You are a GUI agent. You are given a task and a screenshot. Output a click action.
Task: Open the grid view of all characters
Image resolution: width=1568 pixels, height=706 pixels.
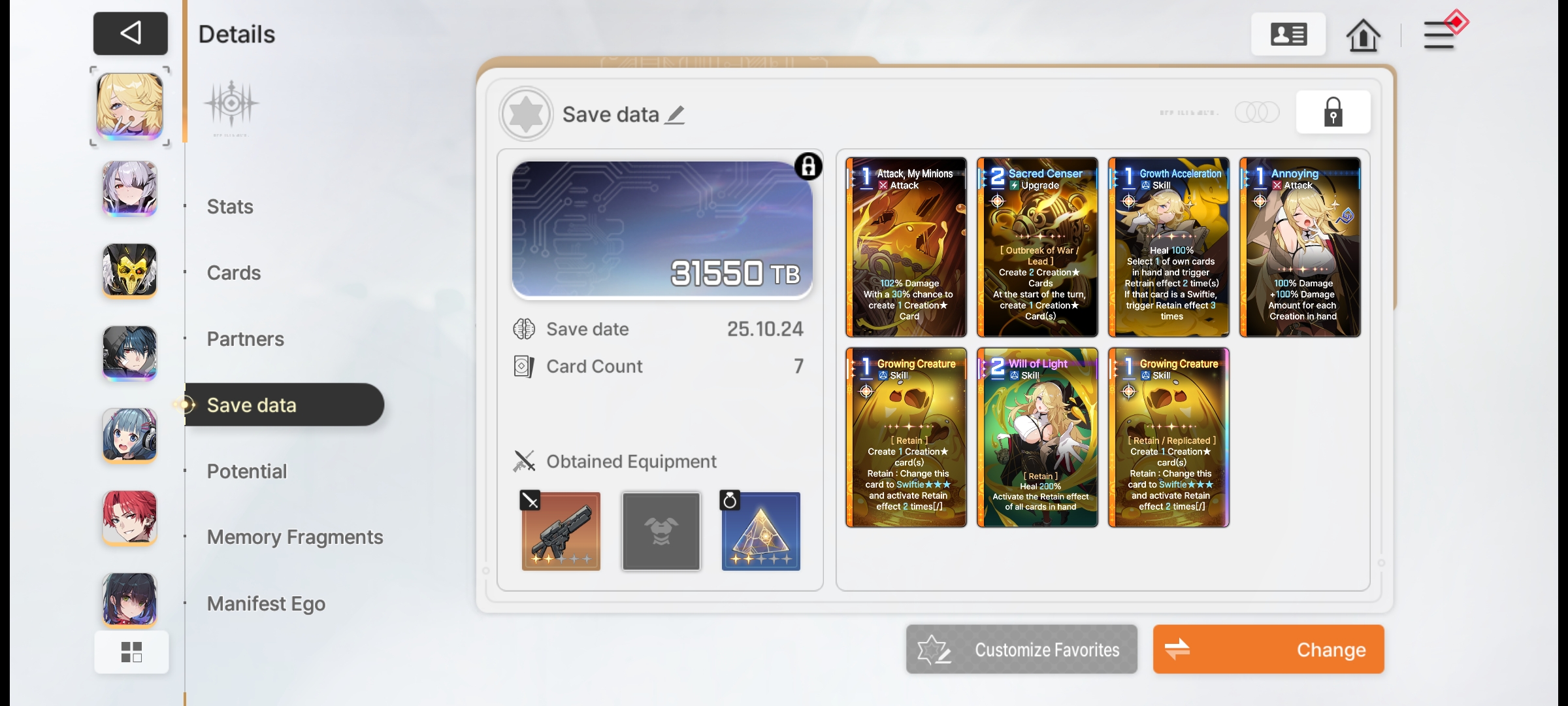(x=131, y=652)
